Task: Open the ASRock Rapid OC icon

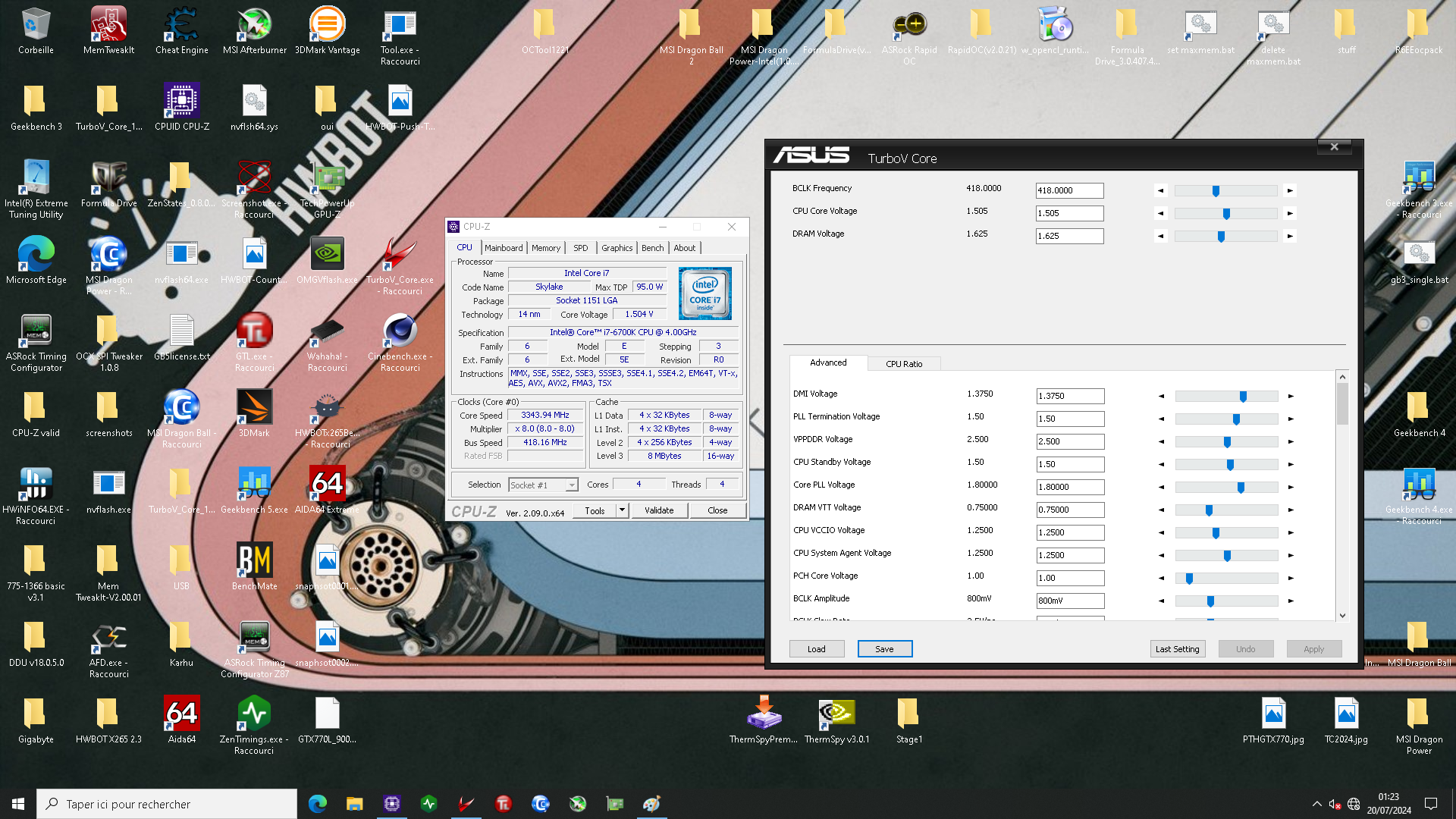Action: [909, 36]
